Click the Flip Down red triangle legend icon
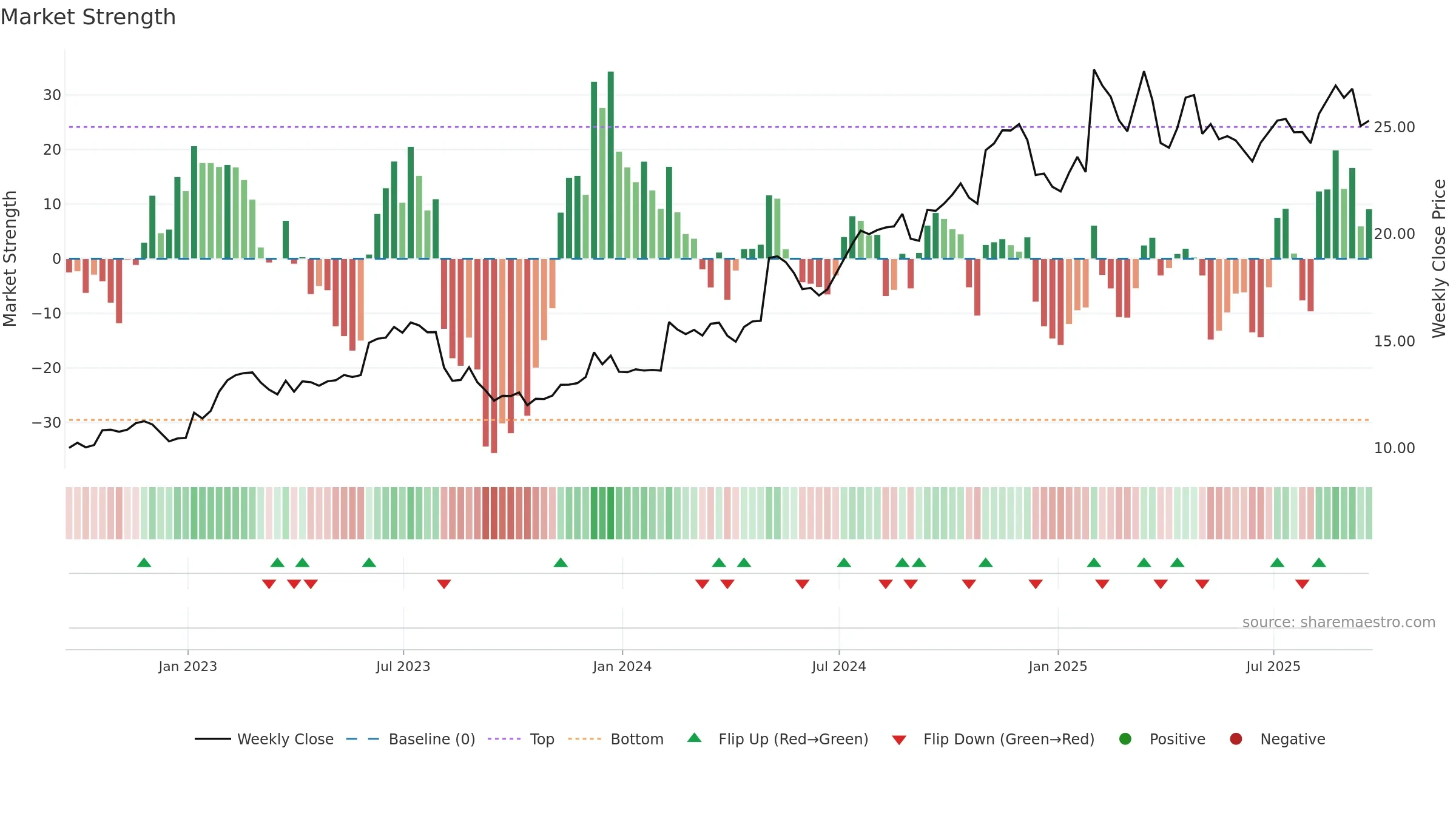This screenshot has width=1456, height=819. (x=899, y=740)
